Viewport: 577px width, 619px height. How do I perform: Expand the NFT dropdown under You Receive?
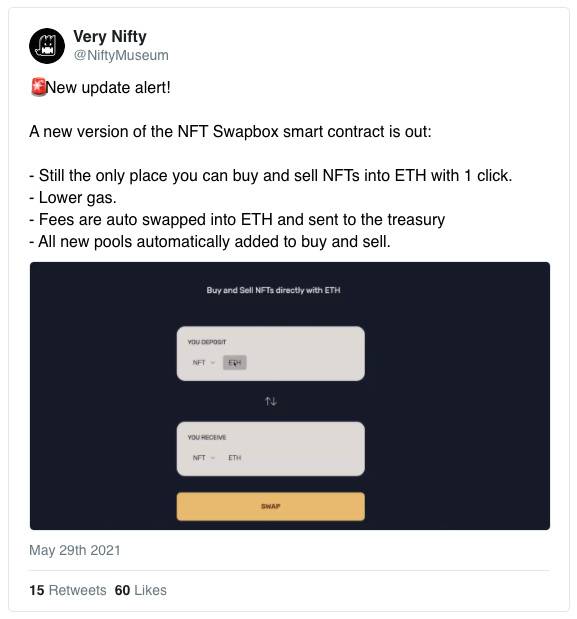click(213, 458)
